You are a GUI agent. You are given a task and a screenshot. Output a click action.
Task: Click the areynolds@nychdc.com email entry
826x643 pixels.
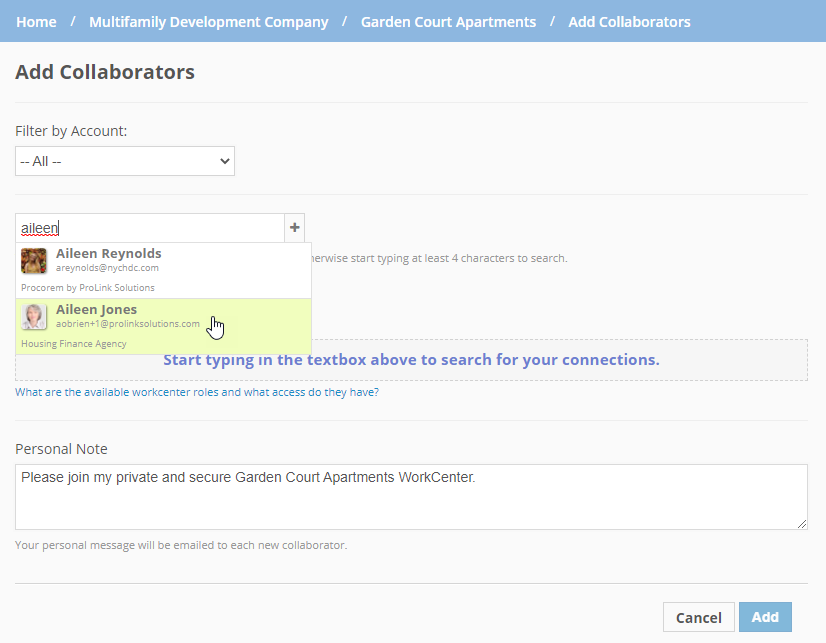107,268
